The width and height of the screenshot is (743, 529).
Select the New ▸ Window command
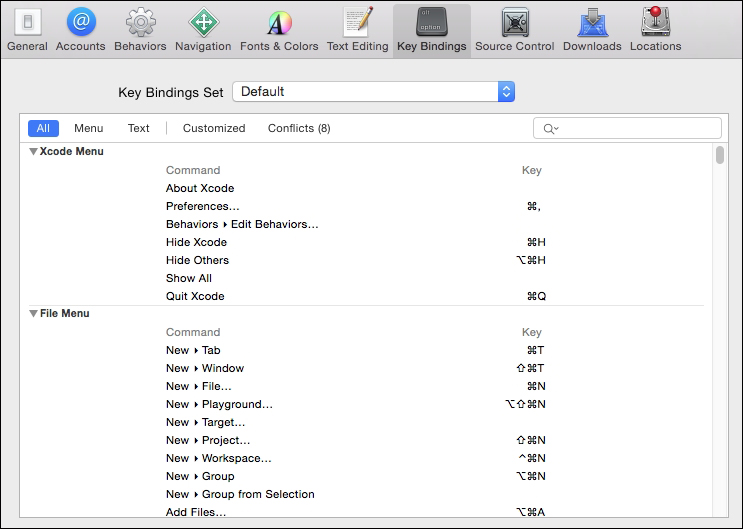205,368
